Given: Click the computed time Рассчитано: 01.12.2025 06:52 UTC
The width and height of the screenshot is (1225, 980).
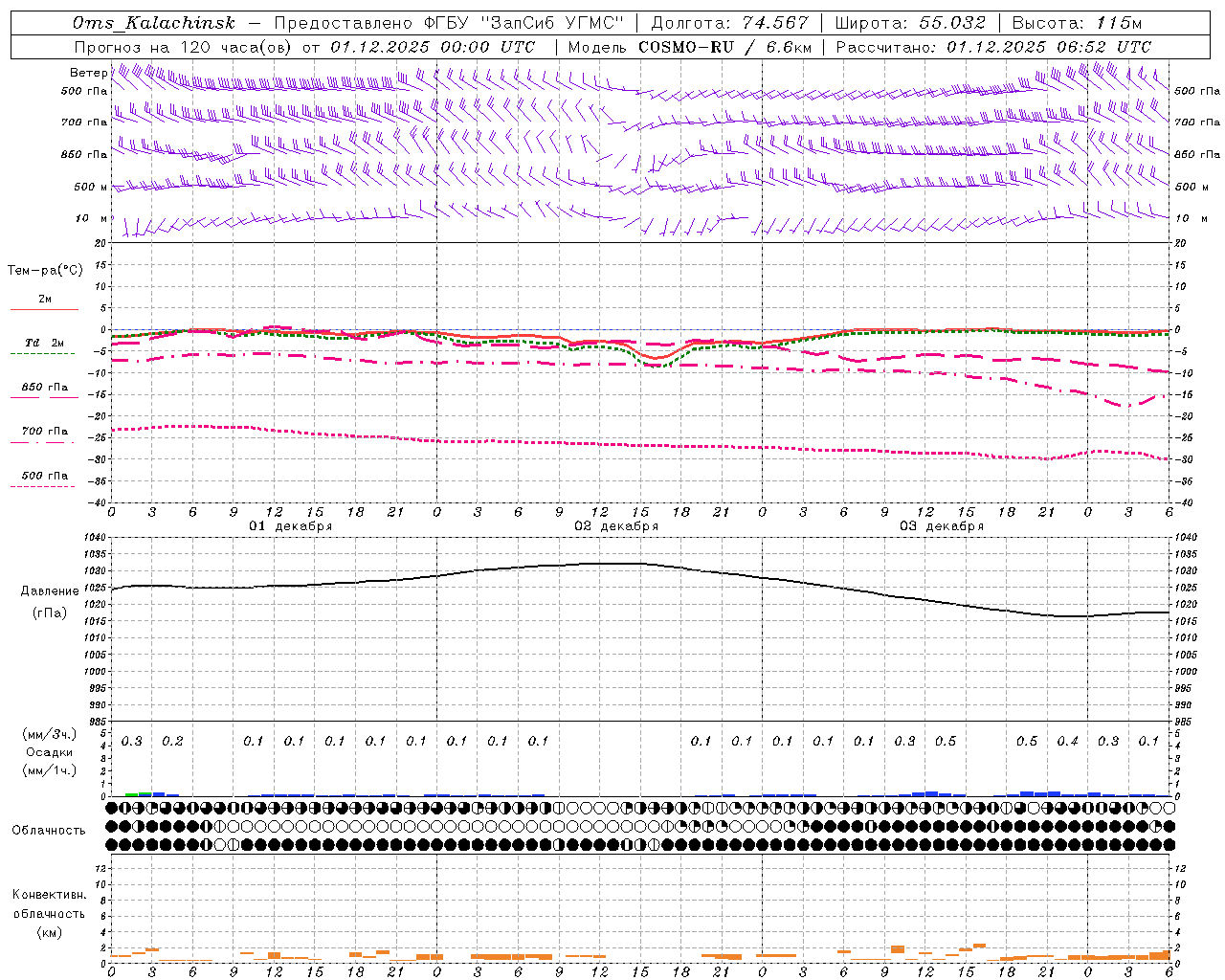Looking at the screenshot, I should [993, 47].
